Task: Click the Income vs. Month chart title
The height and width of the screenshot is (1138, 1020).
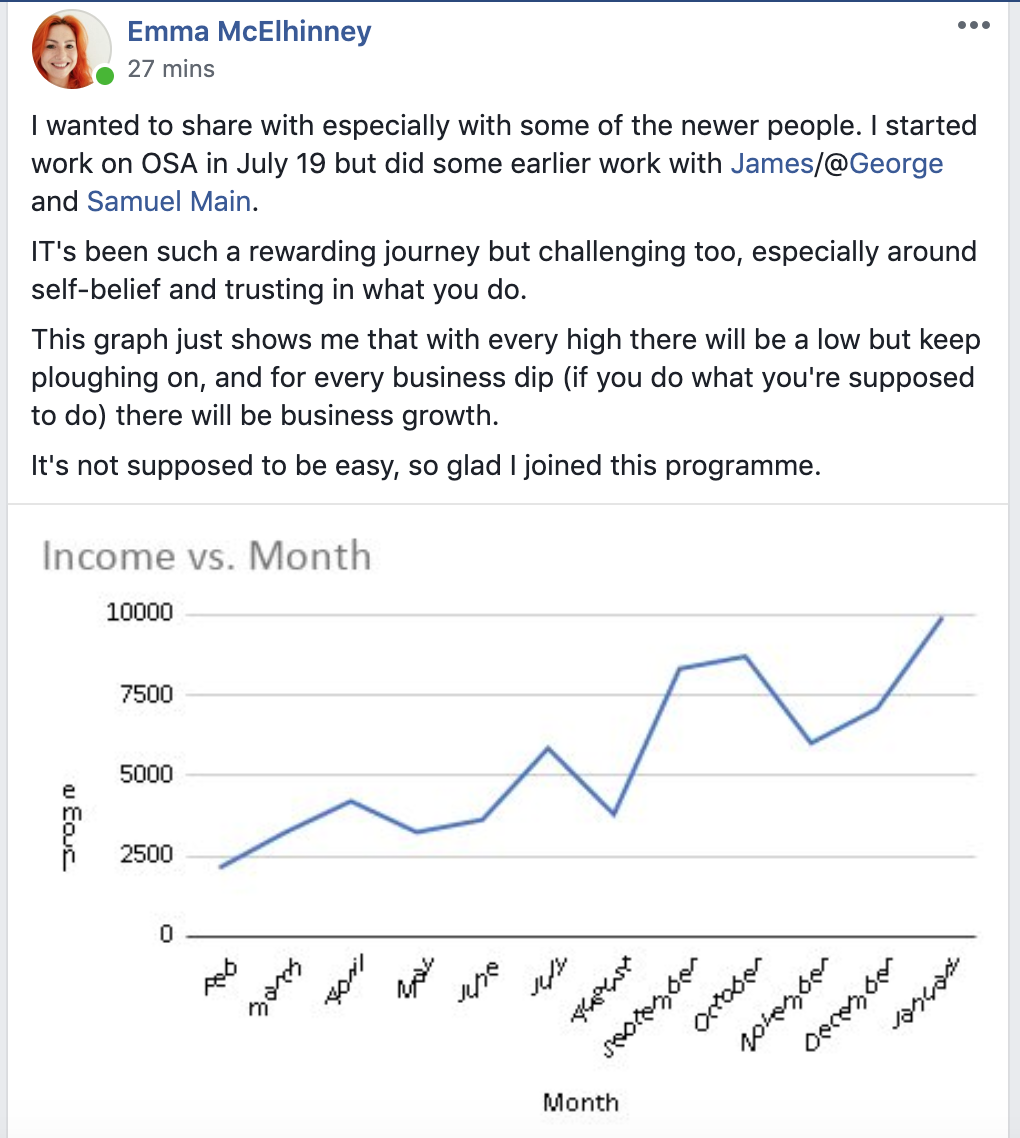Action: 206,556
